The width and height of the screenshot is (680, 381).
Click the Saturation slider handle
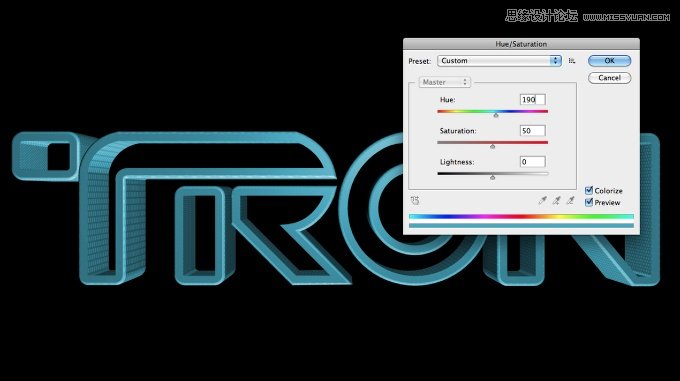tap(492, 147)
